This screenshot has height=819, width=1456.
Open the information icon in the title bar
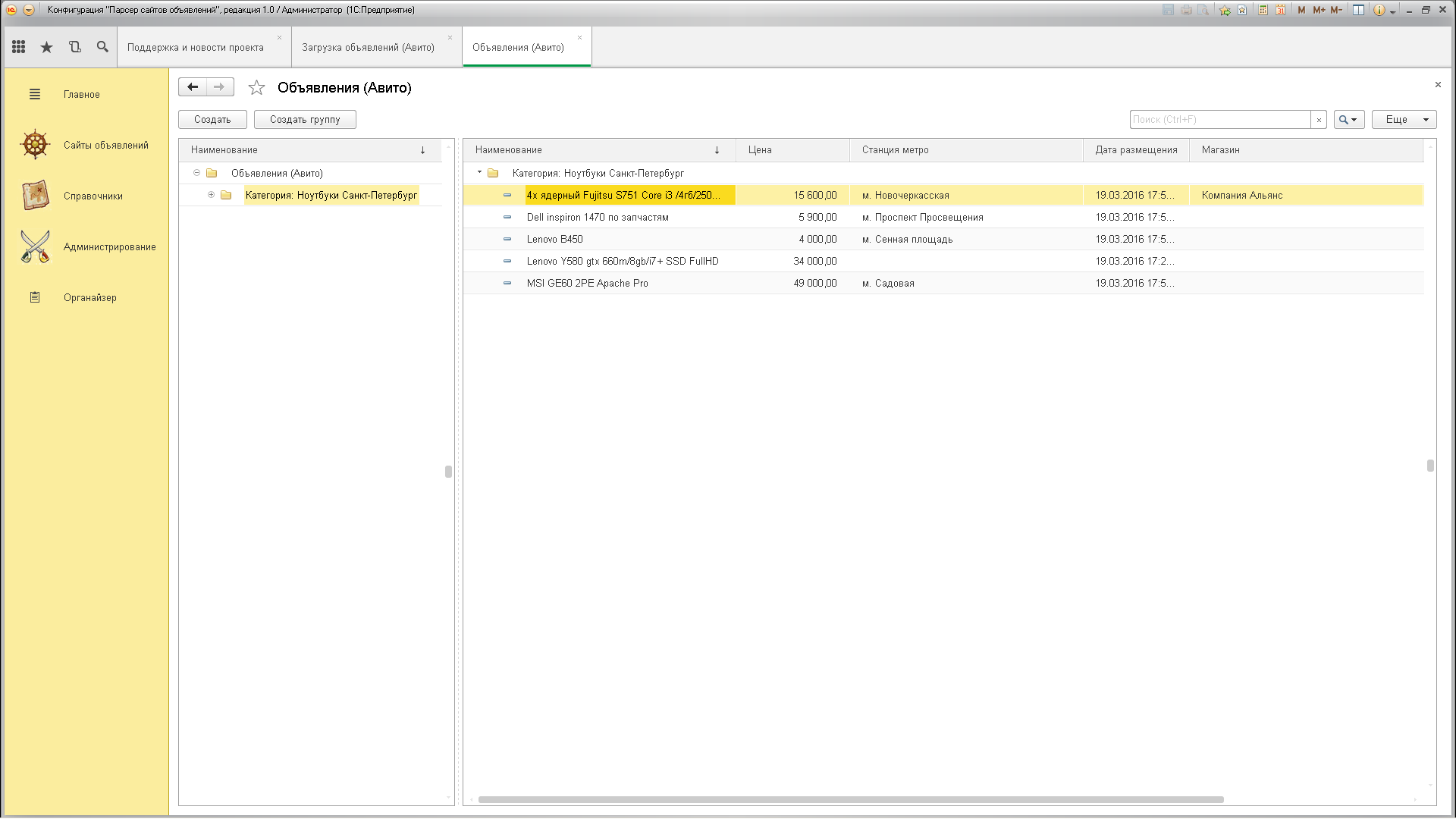click(x=1379, y=10)
